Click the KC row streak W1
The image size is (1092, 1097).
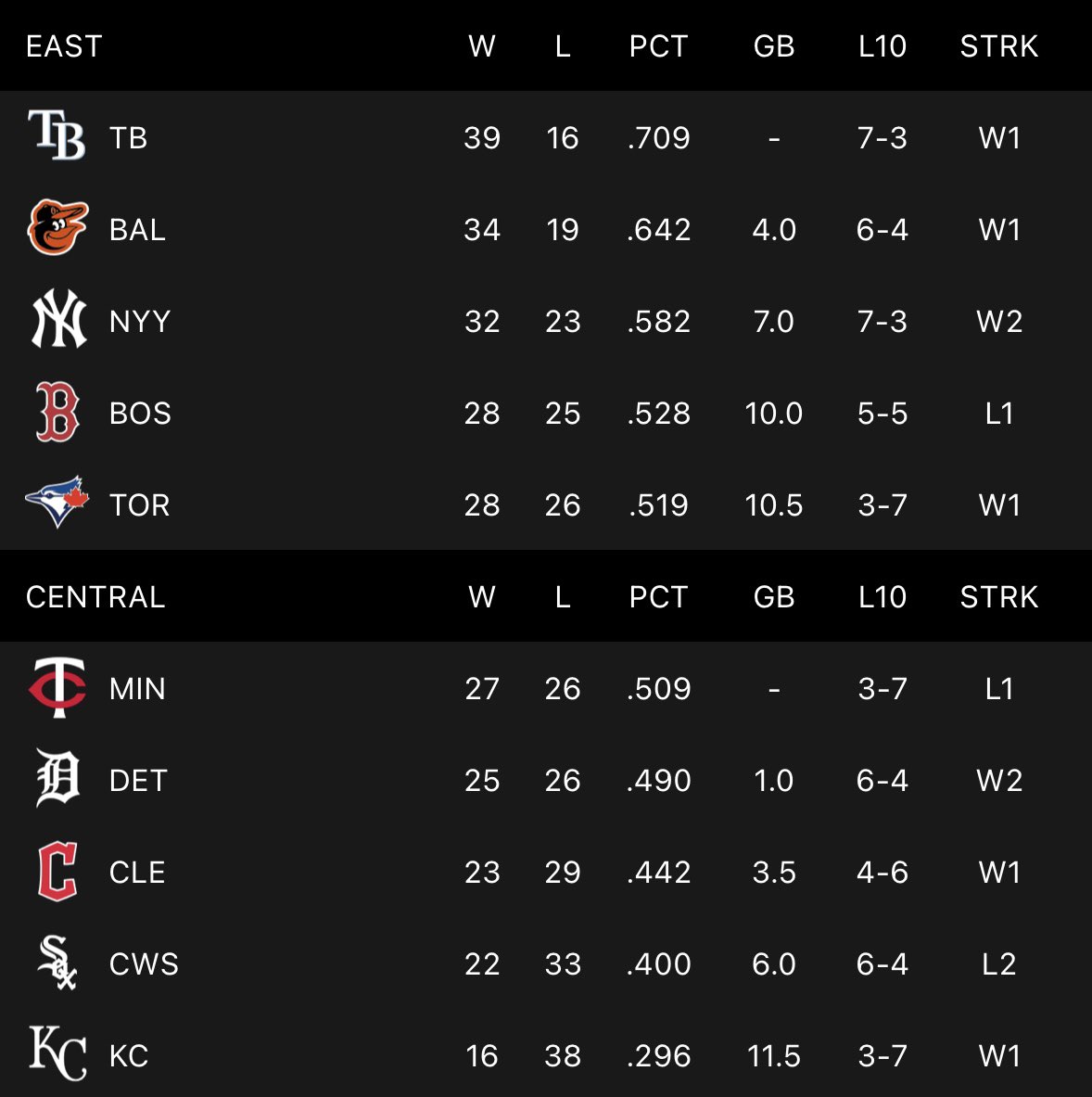[999, 1055]
